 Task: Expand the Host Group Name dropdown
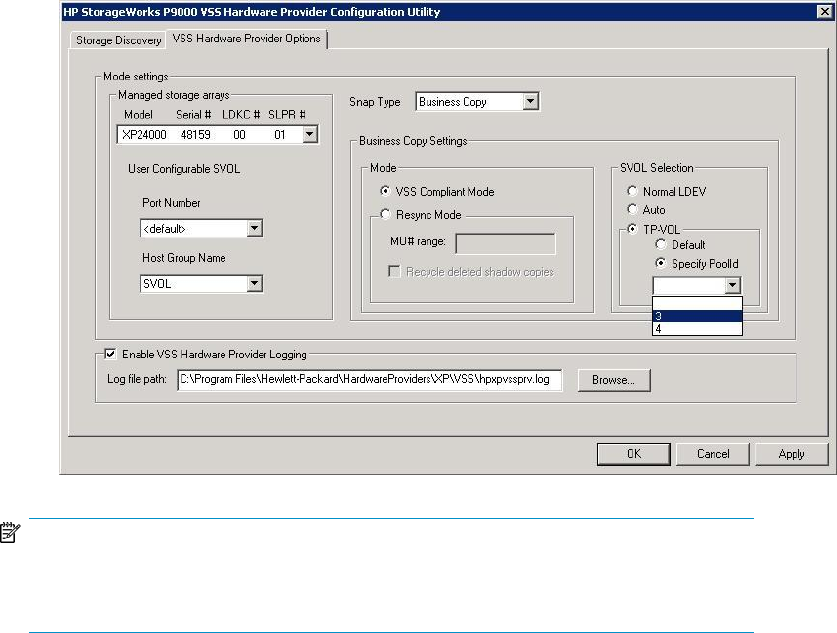pyautogui.click(x=254, y=284)
